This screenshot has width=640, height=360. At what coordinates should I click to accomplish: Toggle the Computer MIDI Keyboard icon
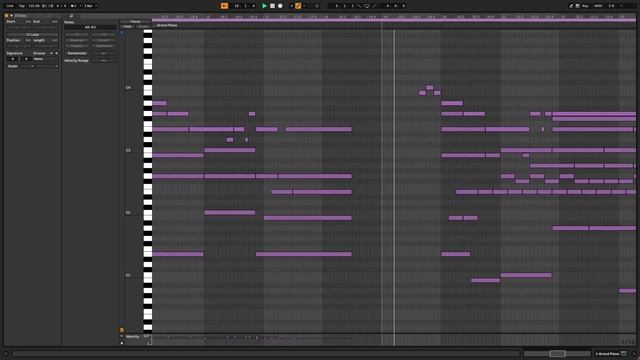click(578, 6)
